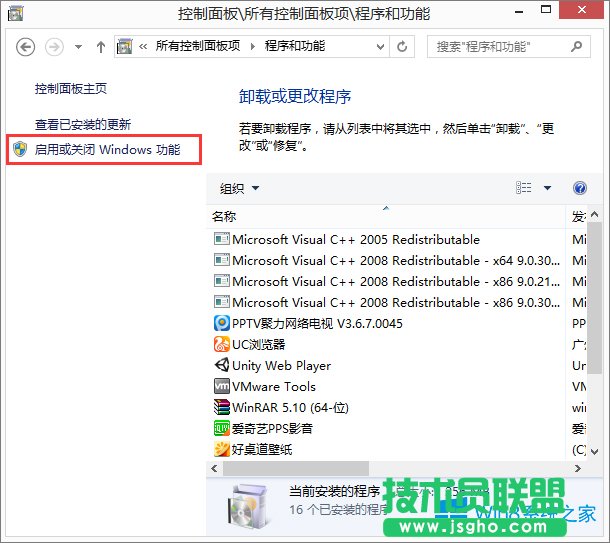Maximize the Programs and Features window
610x543 pixels.
pyautogui.click(x=546, y=10)
